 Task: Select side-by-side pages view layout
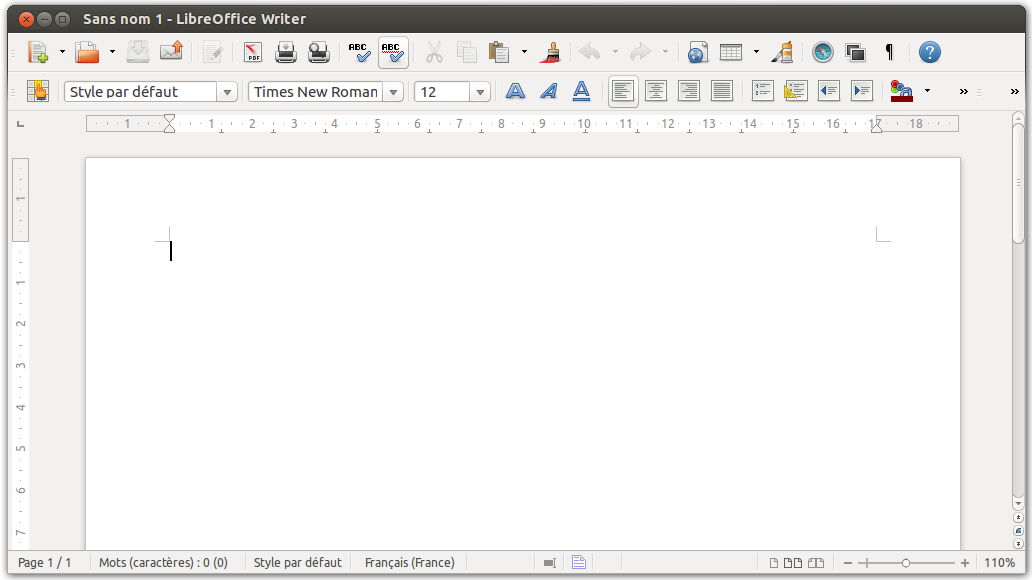tap(793, 563)
